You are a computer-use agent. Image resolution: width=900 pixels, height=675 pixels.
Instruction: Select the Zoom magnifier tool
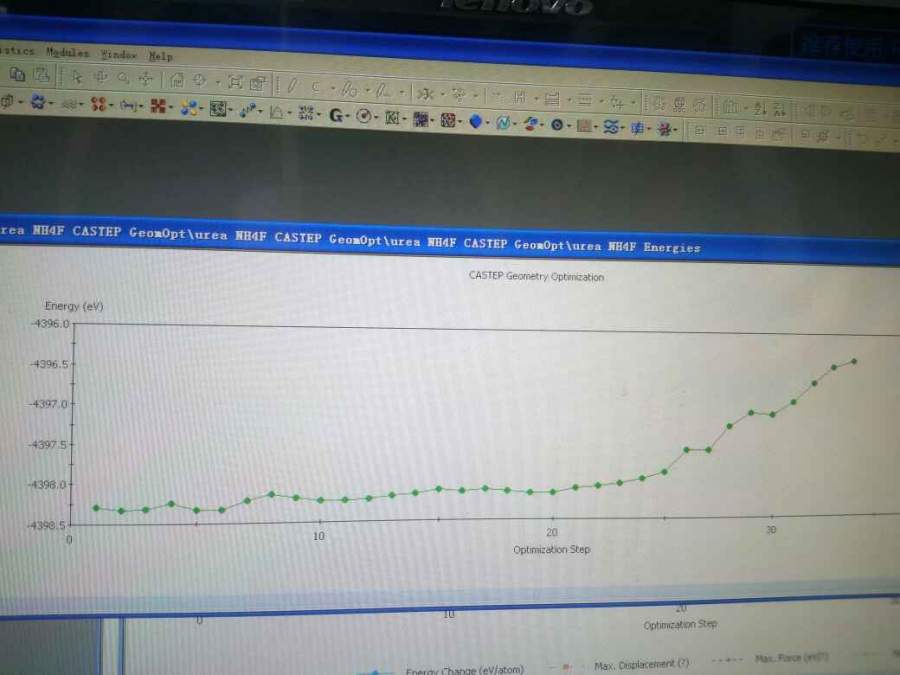(x=123, y=77)
